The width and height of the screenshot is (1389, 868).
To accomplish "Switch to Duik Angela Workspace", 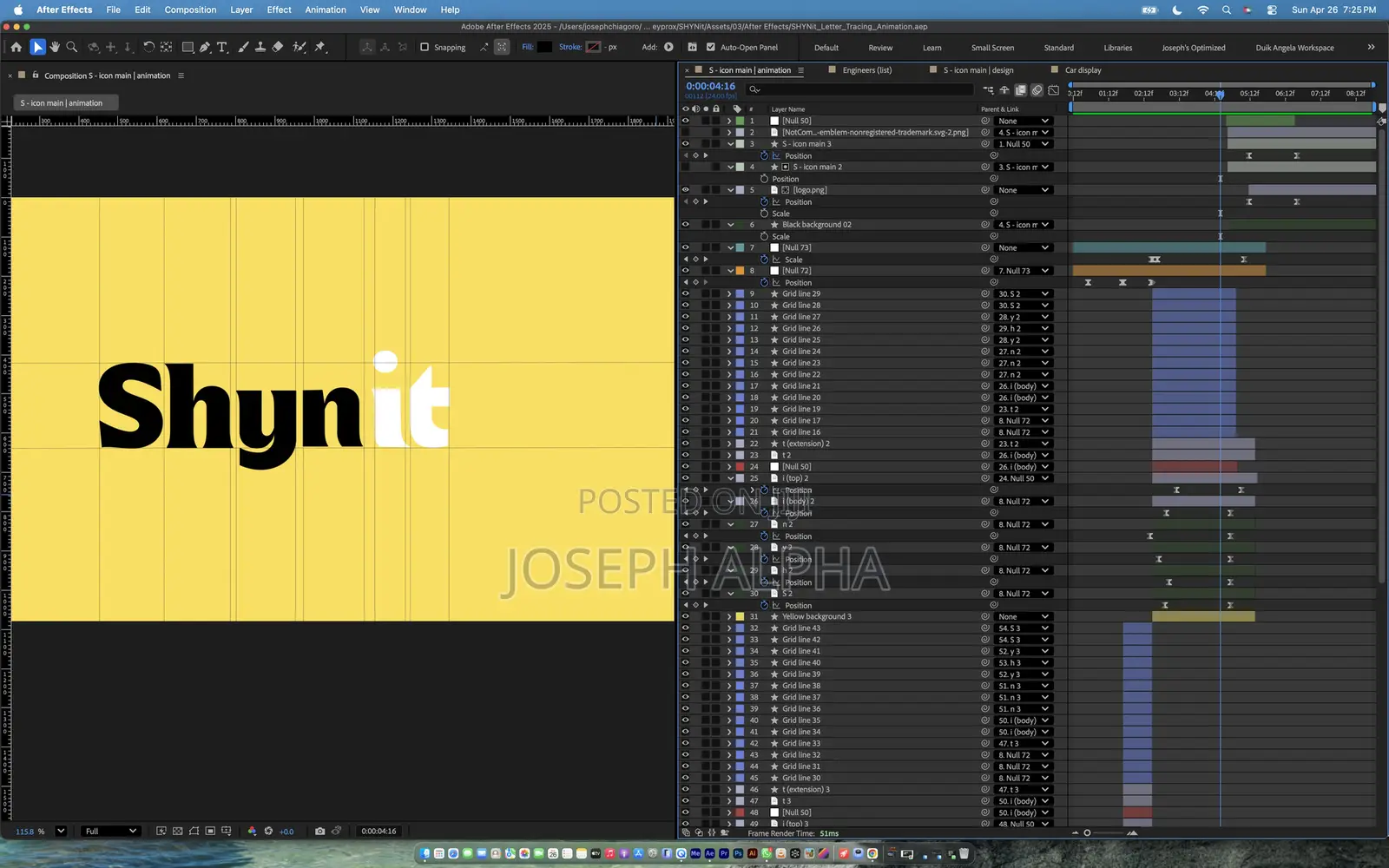I will (x=1294, y=48).
